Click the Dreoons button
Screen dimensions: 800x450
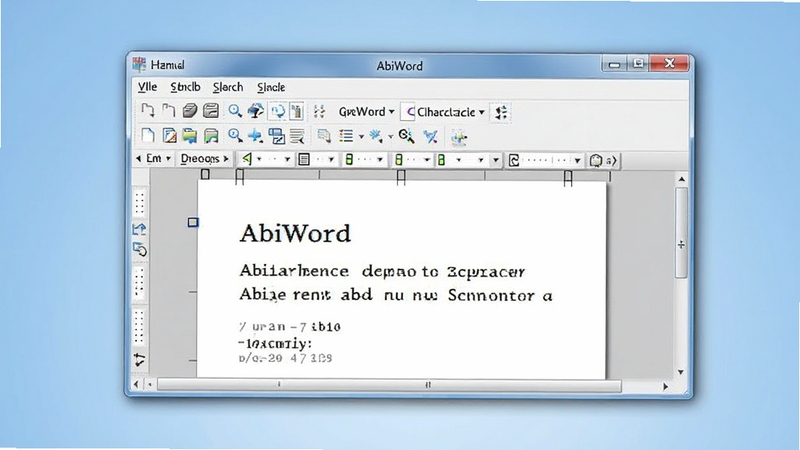204,159
